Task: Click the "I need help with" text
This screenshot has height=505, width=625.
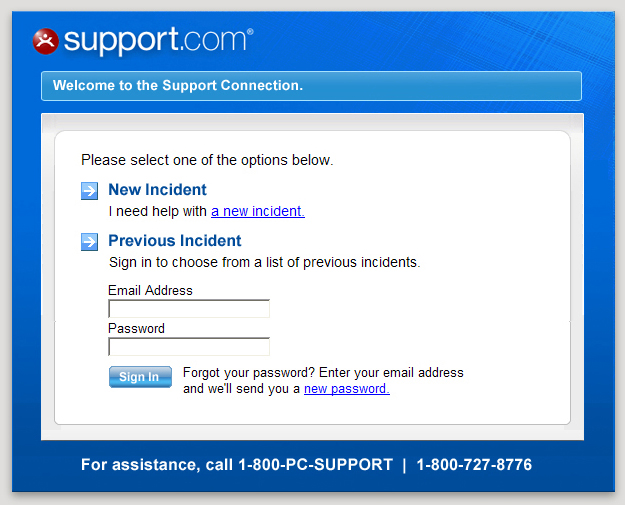Action: 158,211
